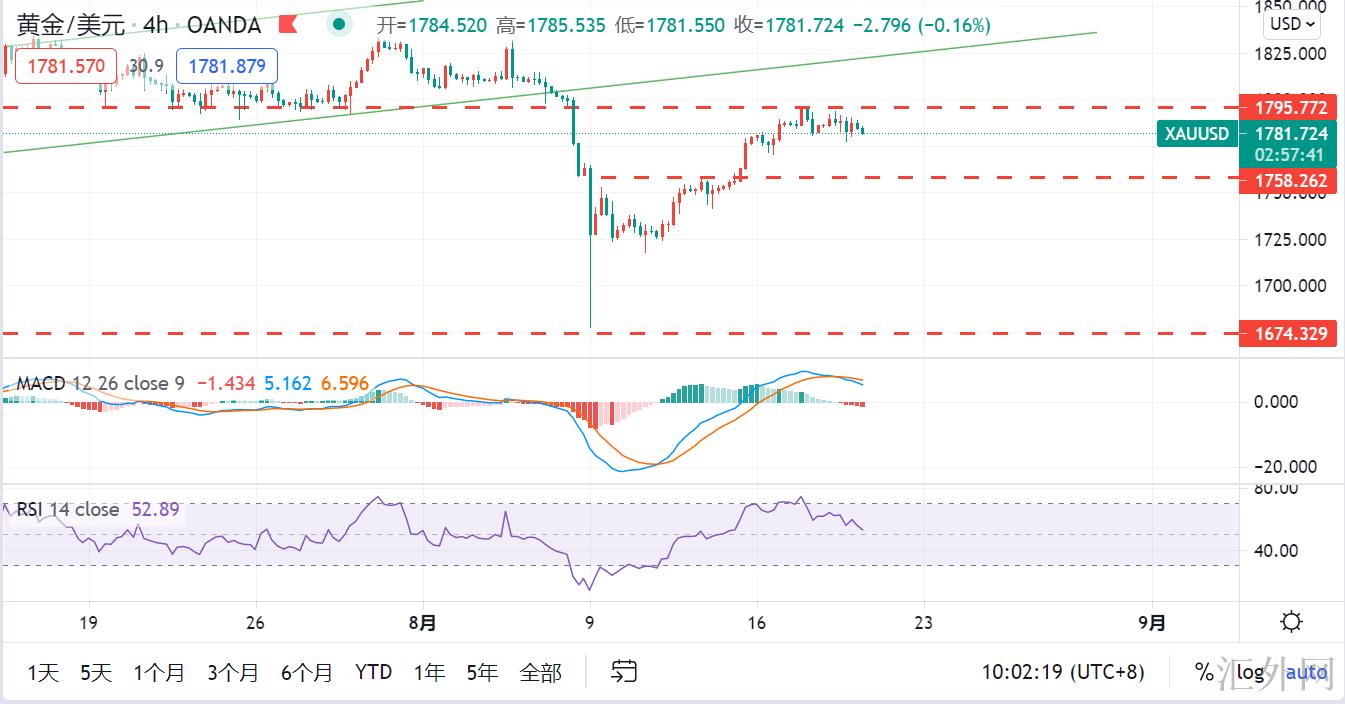Click the sell price 1781.570 button
1345x704 pixels.
[x=66, y=66]
